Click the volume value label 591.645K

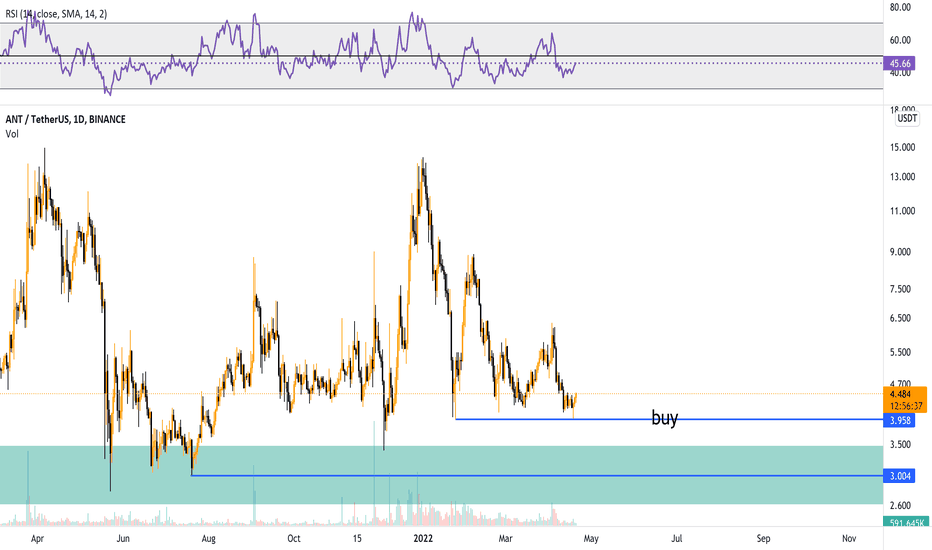point(905,523)
